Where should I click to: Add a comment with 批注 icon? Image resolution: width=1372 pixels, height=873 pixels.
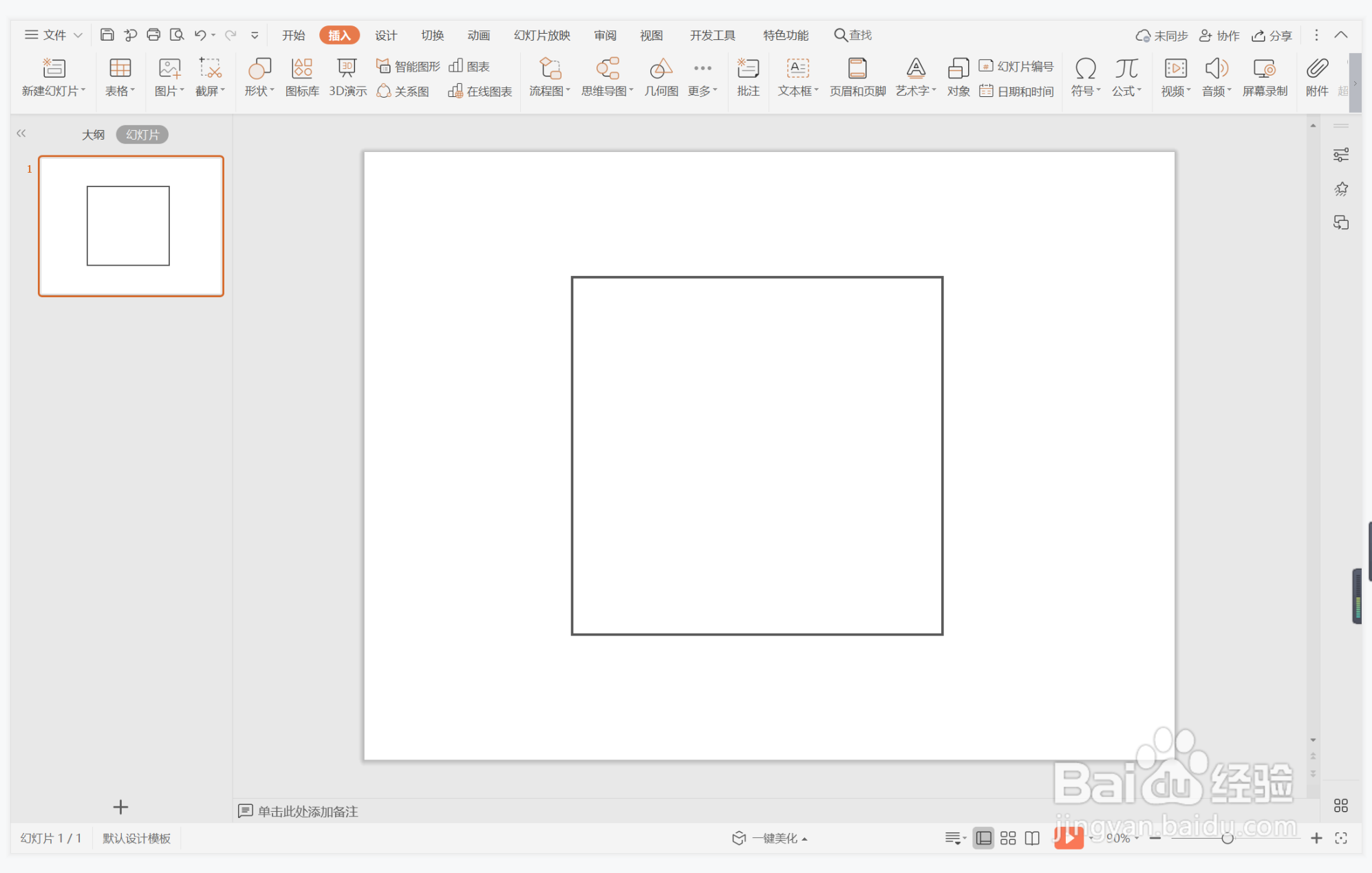coord(747,69)
